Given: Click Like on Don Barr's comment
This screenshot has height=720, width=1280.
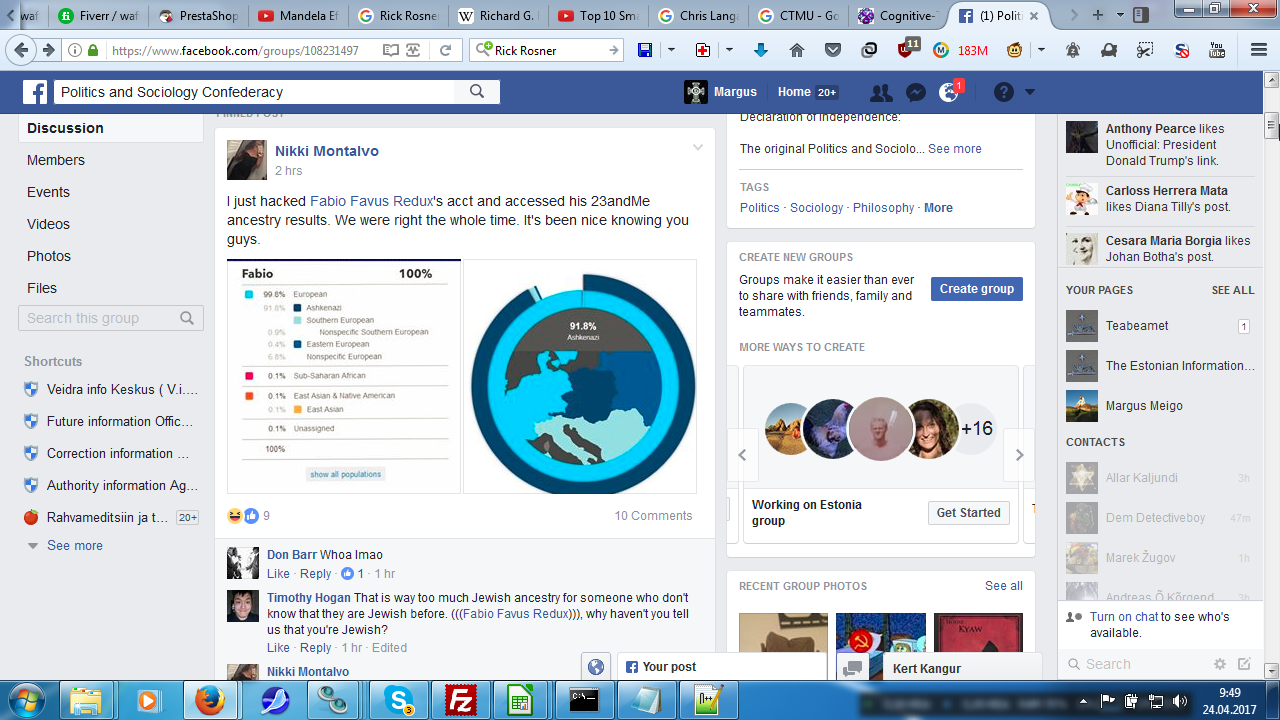Looking at the screenshot, I should coord(278,574).
